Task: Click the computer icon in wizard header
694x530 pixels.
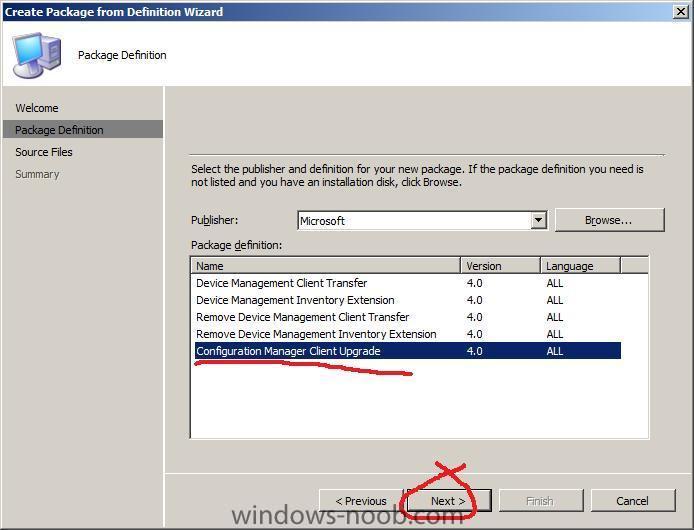Action: point(36,54)
